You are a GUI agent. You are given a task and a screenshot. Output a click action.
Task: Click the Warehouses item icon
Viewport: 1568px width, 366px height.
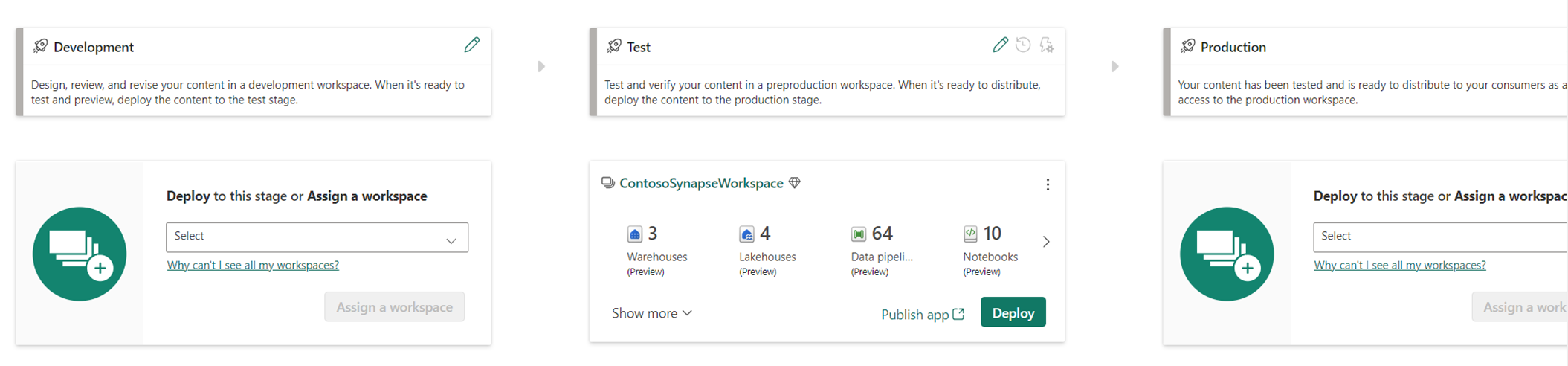point(634,234)
